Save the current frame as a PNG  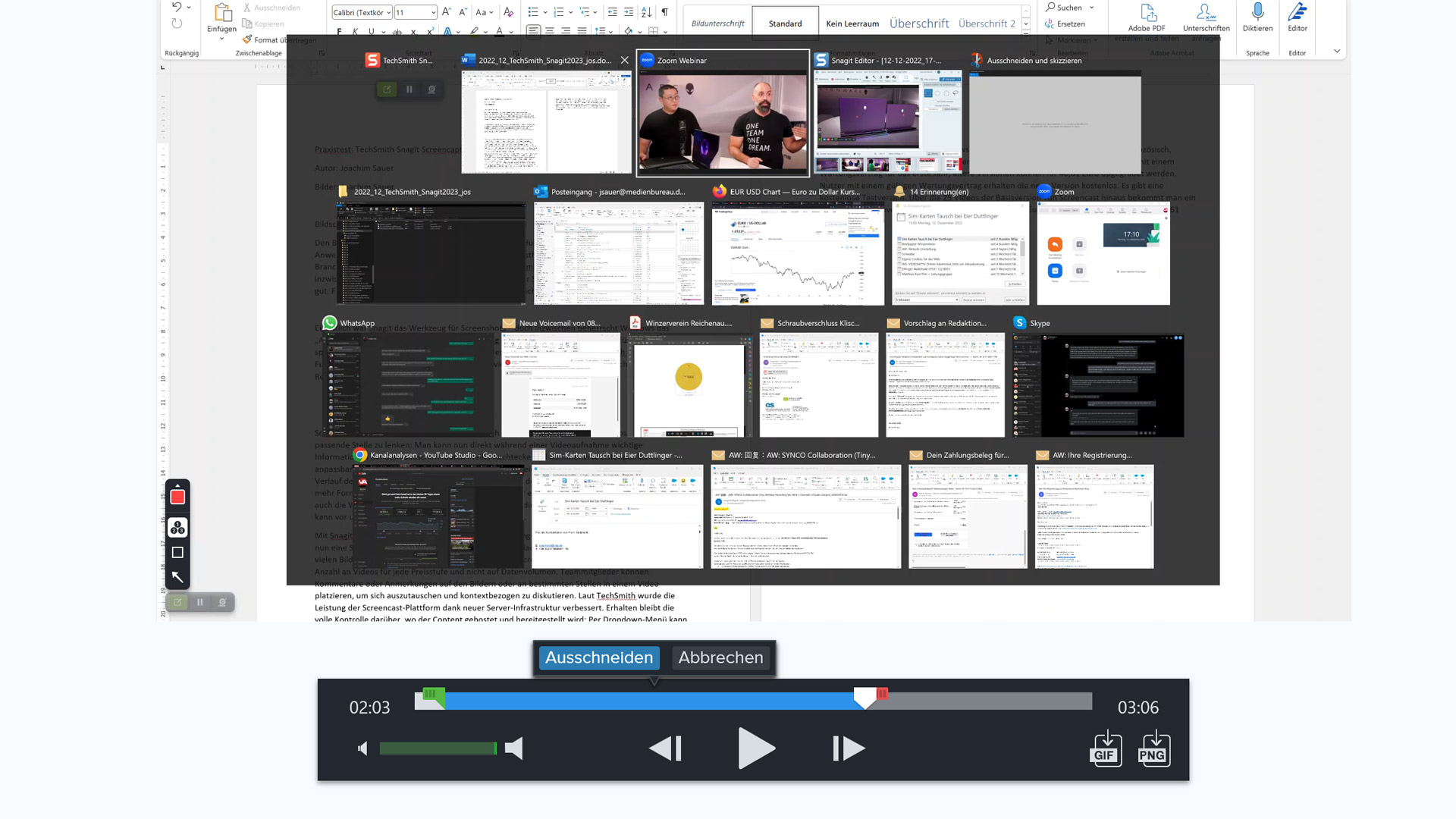click(x=1153, y=748)
